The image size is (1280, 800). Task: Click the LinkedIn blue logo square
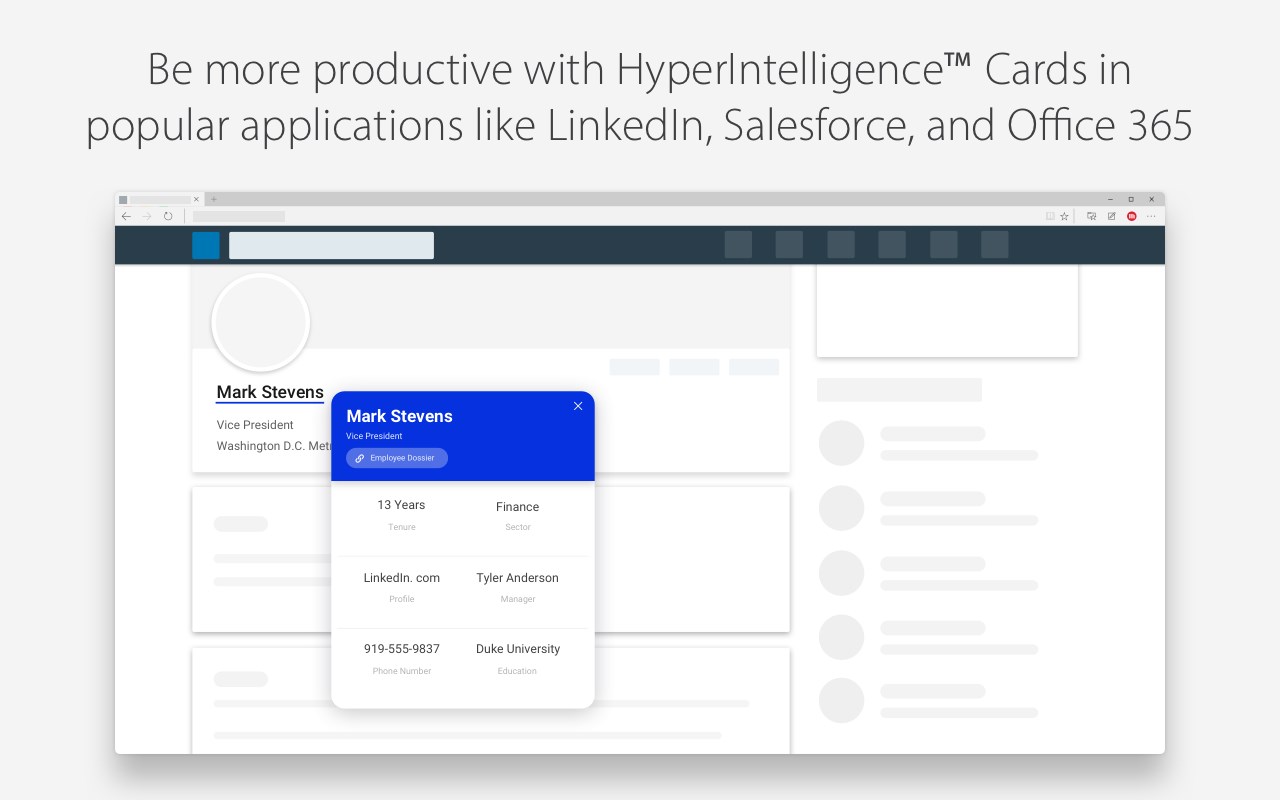pos(206,245)
